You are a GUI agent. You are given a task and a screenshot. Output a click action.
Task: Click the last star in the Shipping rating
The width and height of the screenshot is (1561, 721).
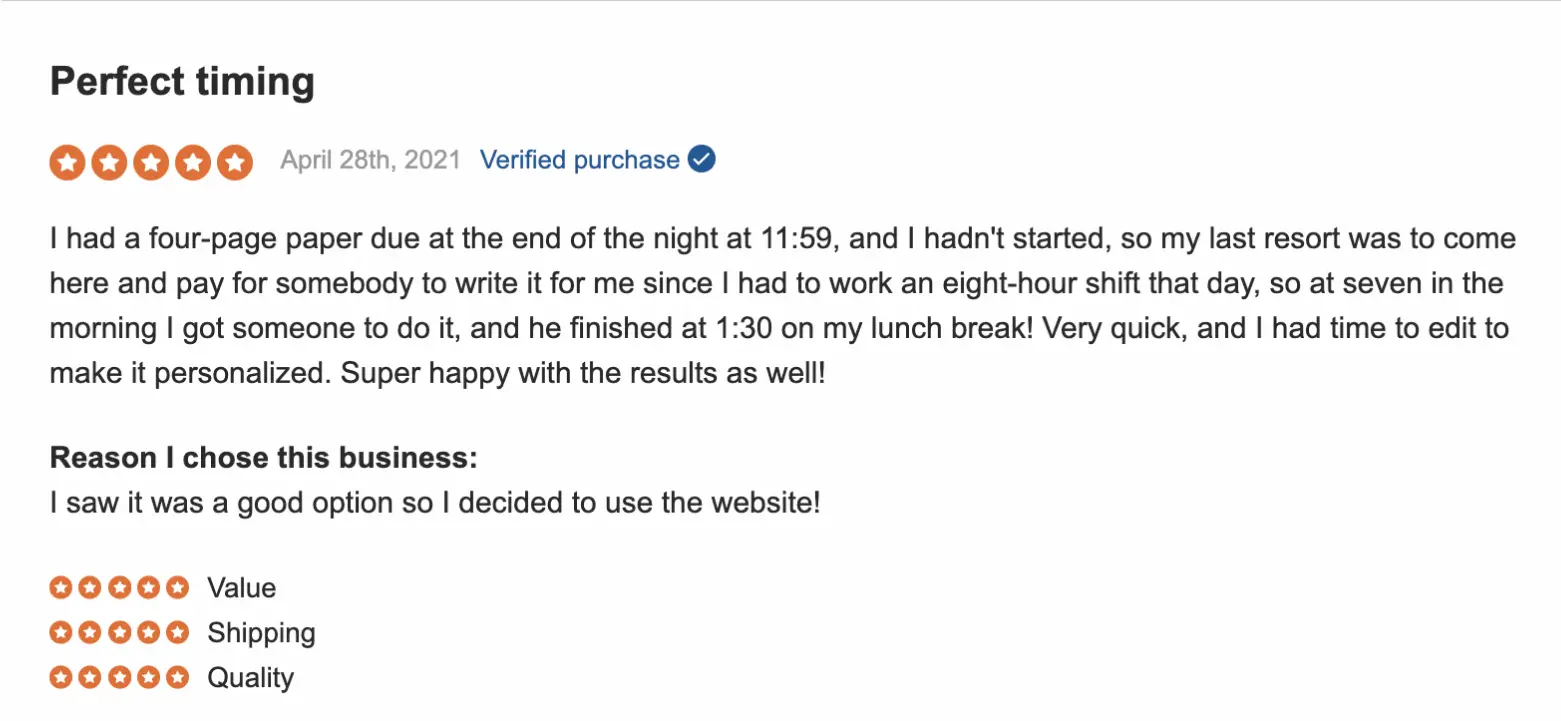click(x=177, y=632)
